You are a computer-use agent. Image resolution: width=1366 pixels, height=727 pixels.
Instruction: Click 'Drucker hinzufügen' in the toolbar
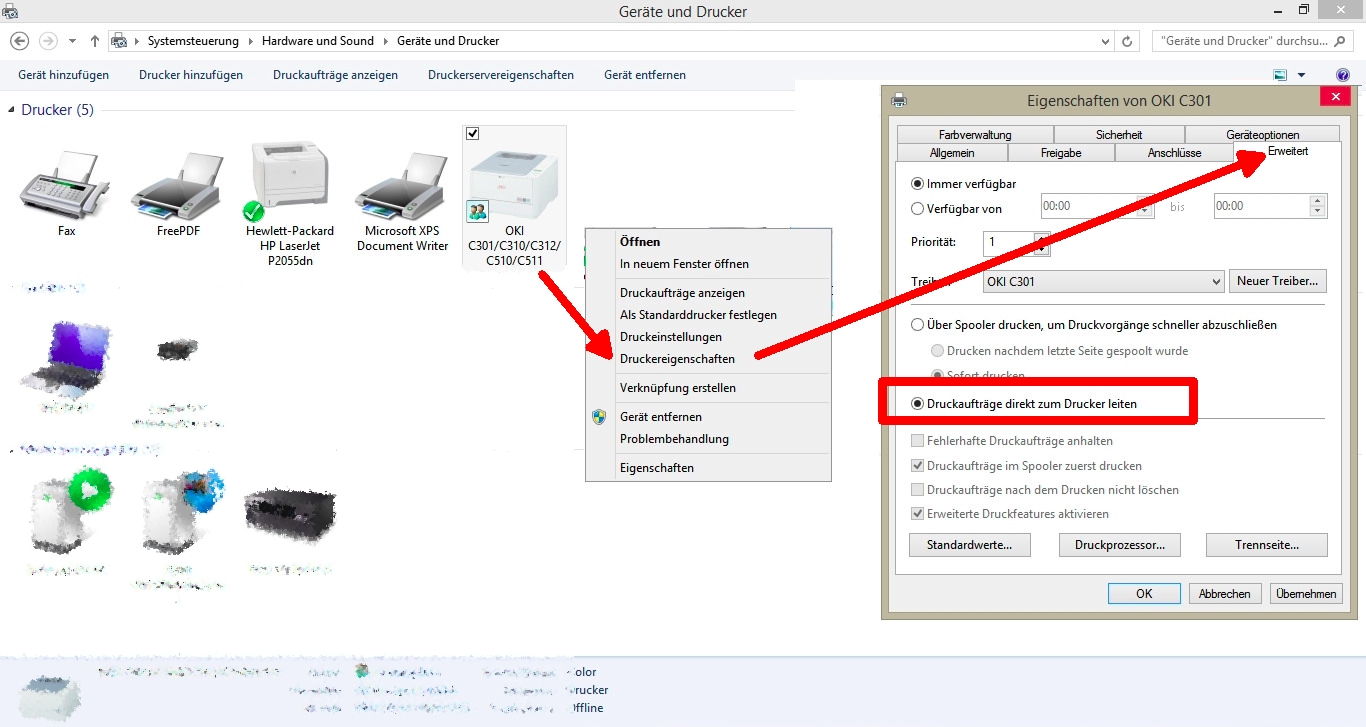(191, 75)
